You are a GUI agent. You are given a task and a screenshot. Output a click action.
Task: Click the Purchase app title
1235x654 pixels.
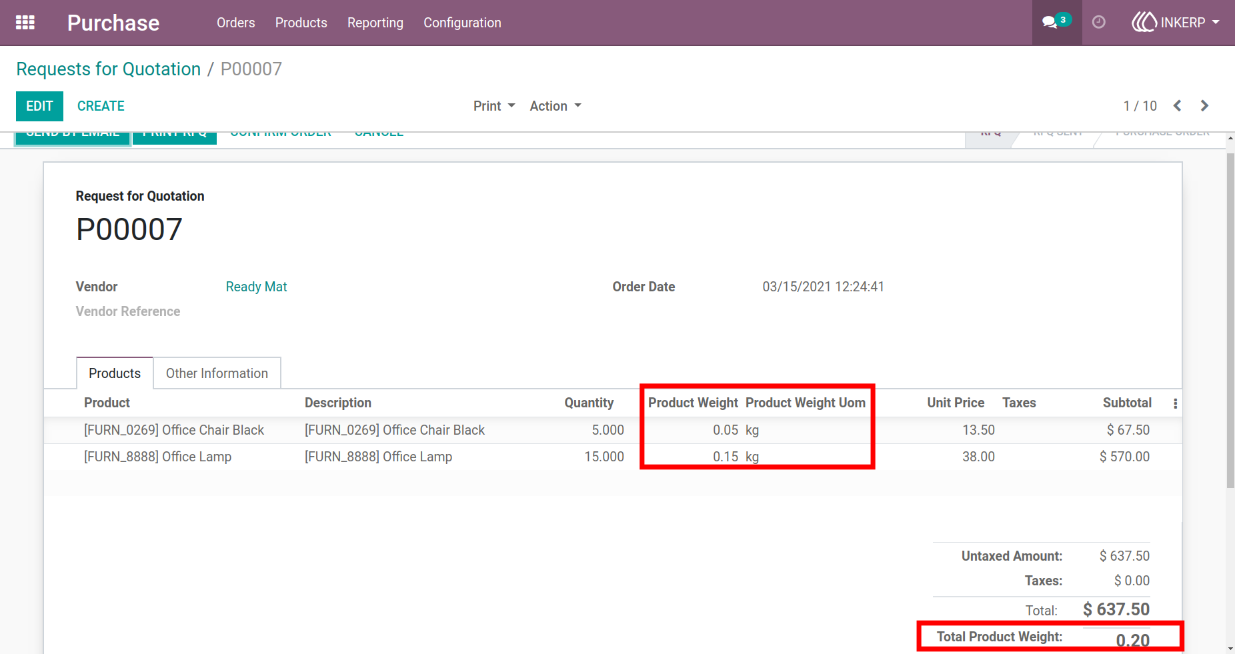click(x=113, y=22)
